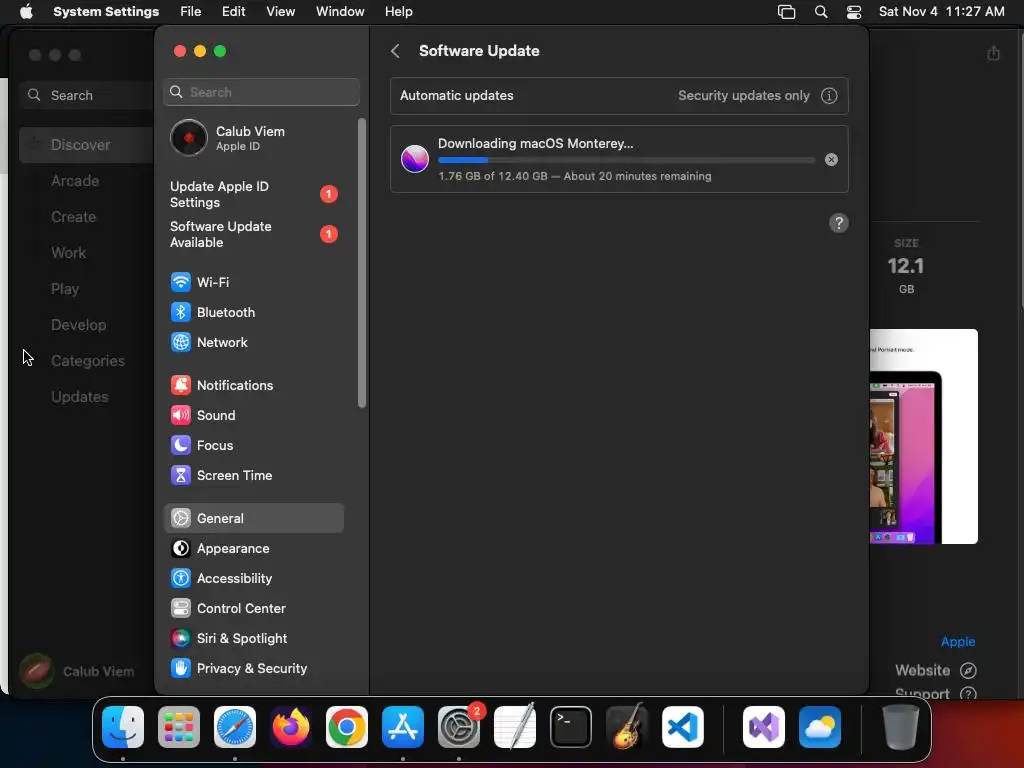This screenshot has height=768, width=1024.
Task: Select Discover in App Store sidebar
Action: click(86, 145)
